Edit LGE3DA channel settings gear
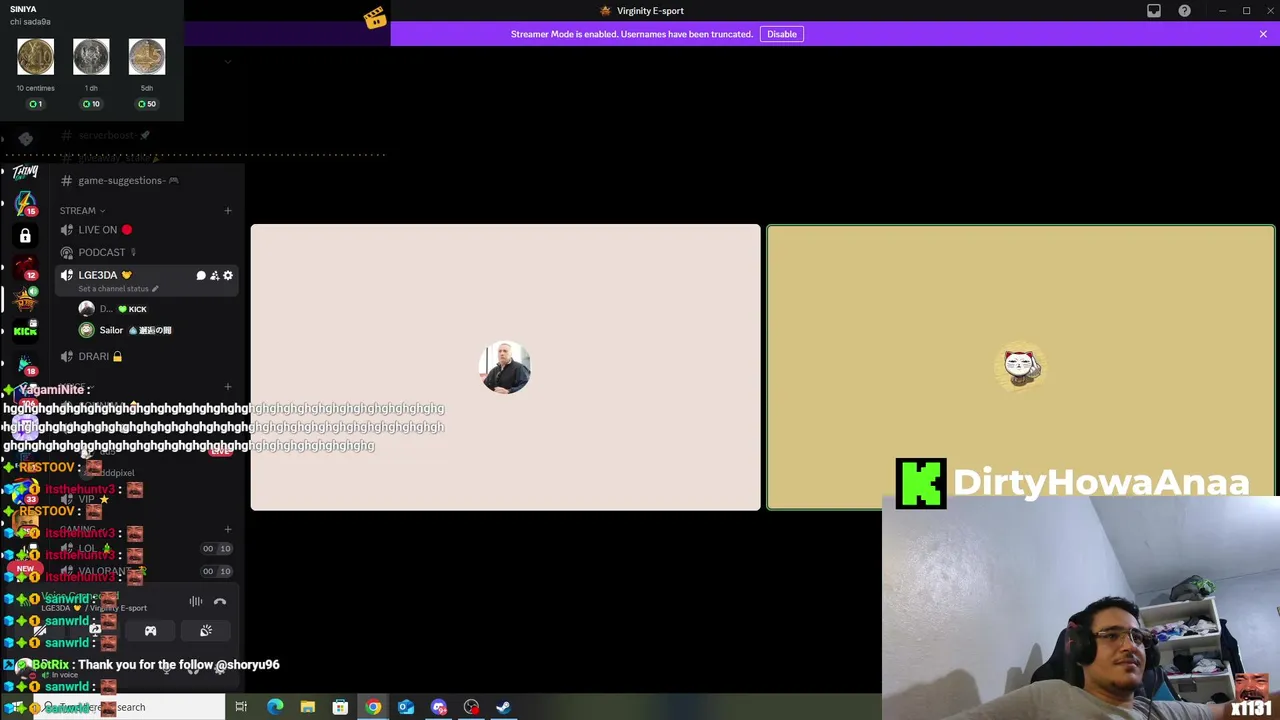The image size is (1280, 720). point(228,275)
